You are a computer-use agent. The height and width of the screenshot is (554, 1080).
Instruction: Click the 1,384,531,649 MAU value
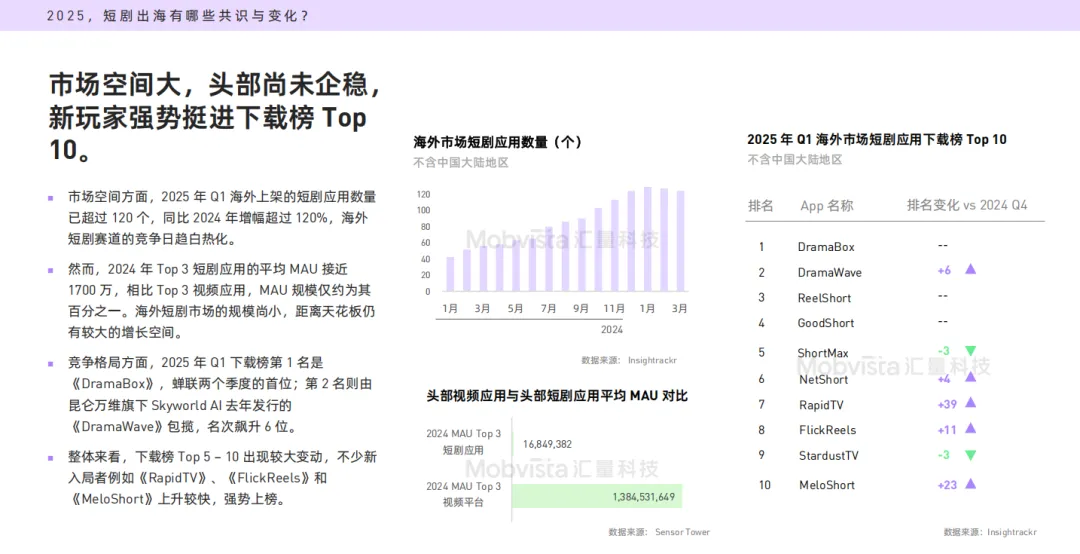tap(643, 497)
